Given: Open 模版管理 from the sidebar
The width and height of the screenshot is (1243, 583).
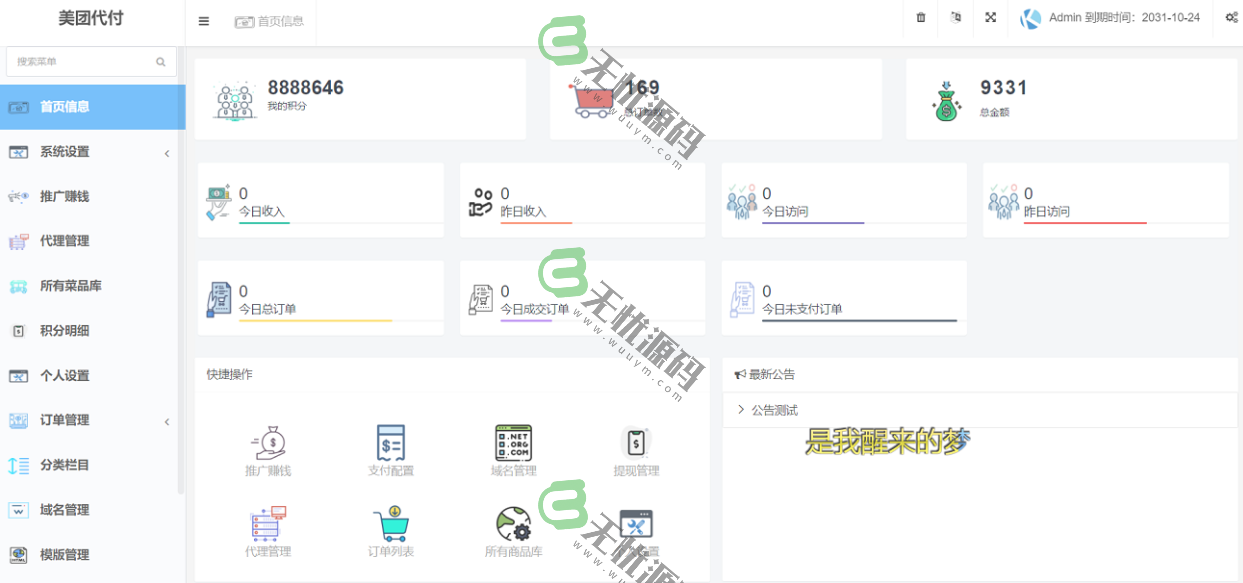Looking at the screenshot, I should 92,554.
